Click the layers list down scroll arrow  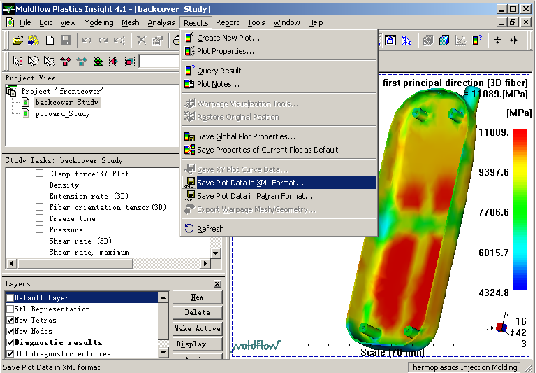tap(163, 351)
